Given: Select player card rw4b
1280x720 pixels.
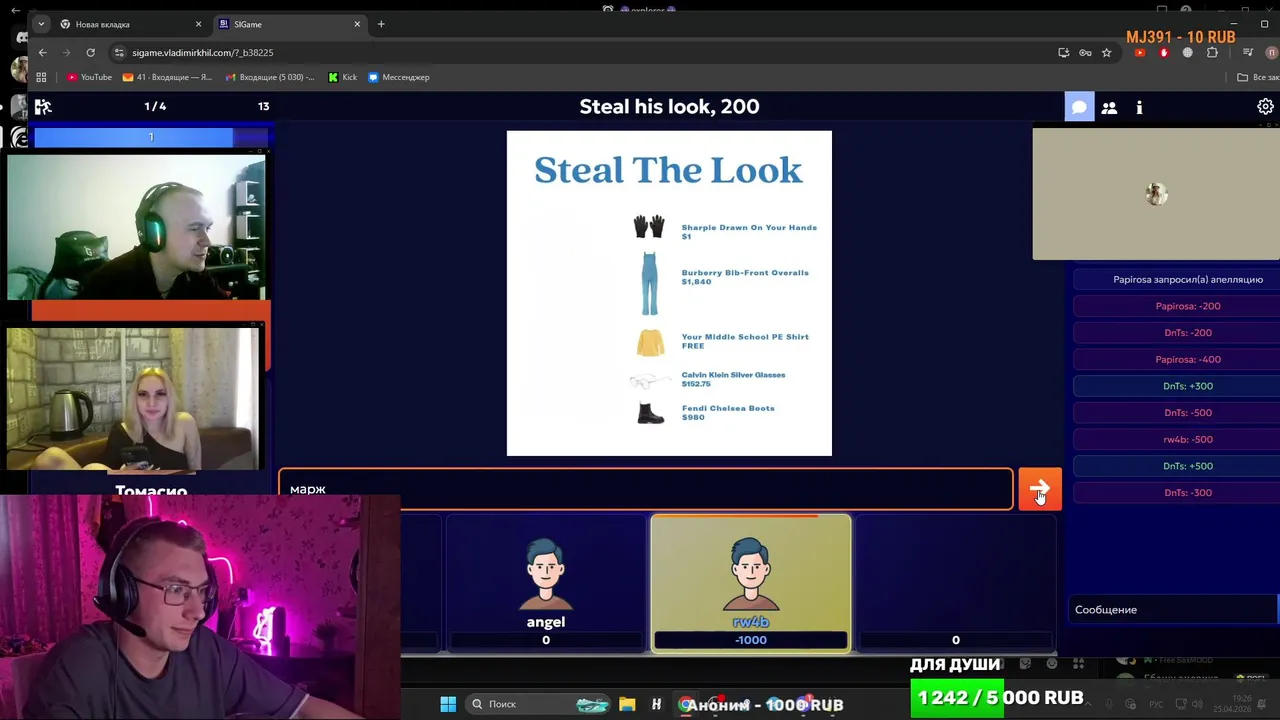Looking at the screenshot, I should [751, 583].
